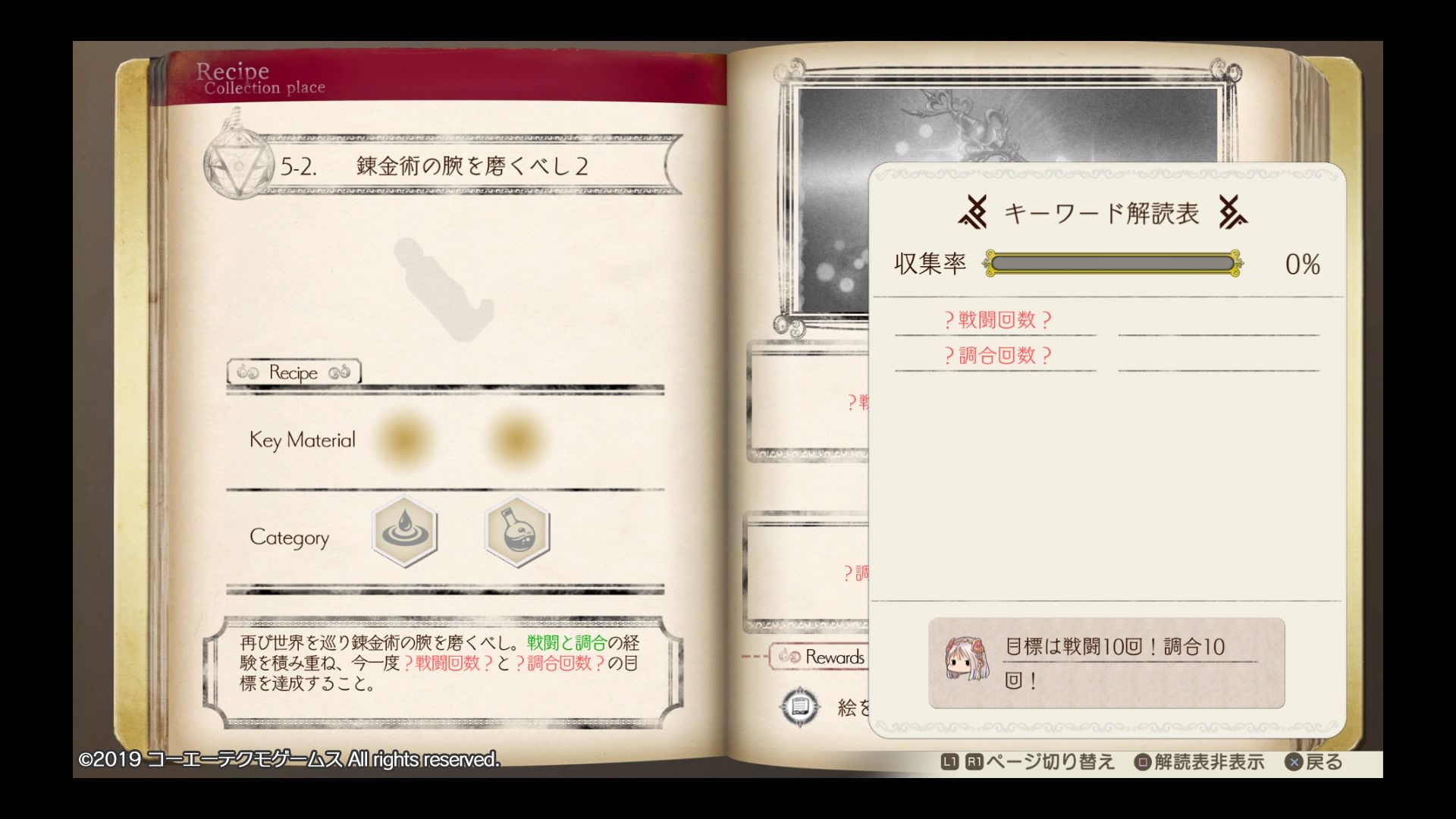
Task: Click the round scroll icon below Rewards
Action: [799, 707]
